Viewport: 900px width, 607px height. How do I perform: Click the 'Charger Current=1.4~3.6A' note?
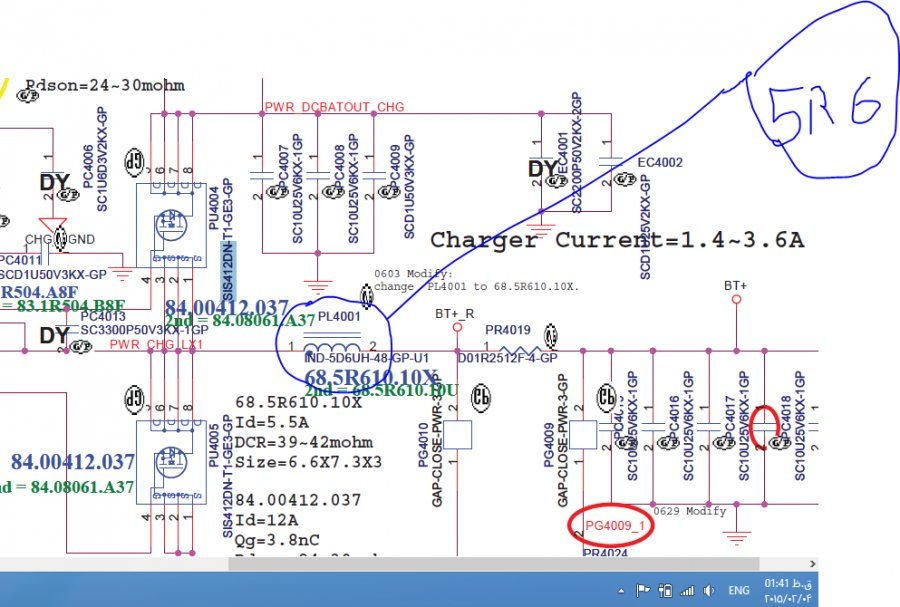(617, 239)
